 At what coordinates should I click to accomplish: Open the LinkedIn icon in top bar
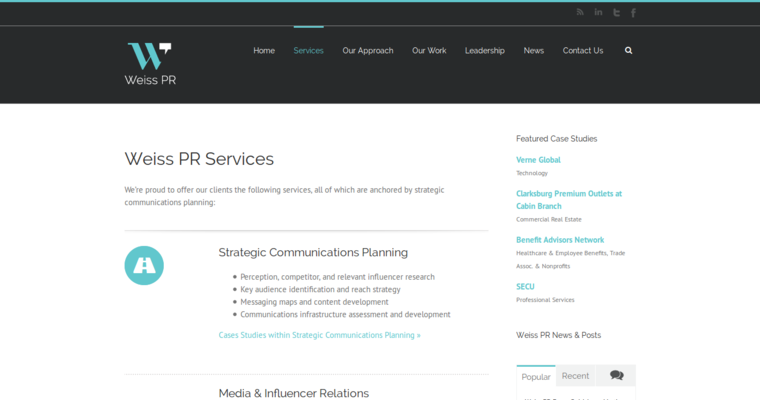click(598, 12)
